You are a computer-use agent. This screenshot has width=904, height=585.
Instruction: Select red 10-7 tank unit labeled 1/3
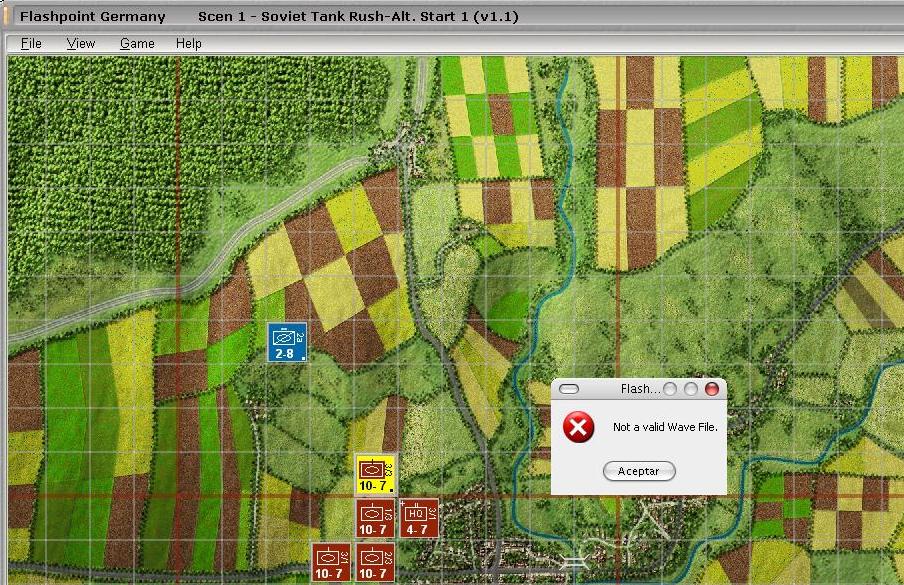point(375,518)
